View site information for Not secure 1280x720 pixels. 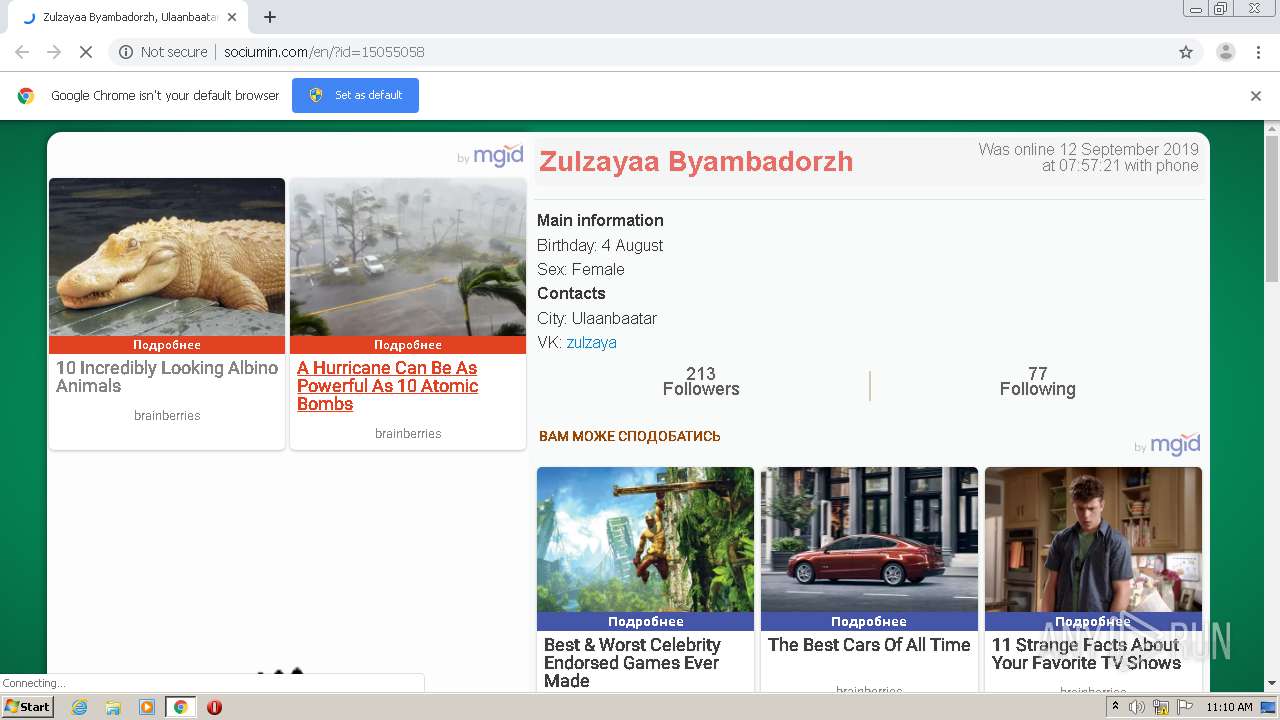point(164,52)
